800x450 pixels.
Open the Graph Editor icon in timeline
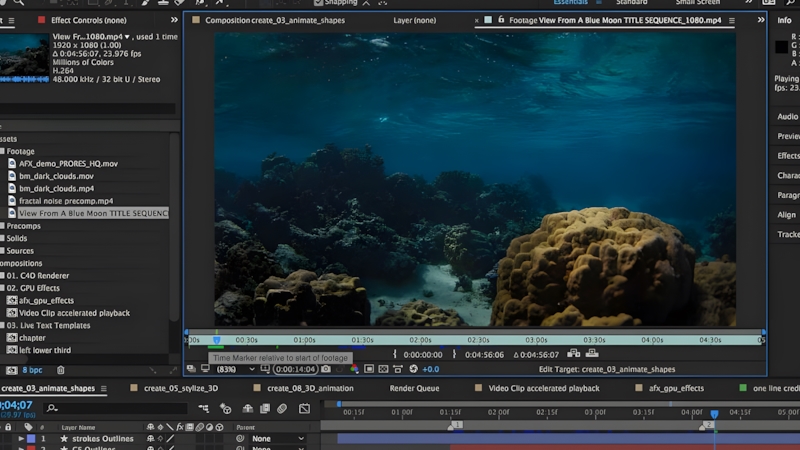pyautogui.click(x=304, y=408)
